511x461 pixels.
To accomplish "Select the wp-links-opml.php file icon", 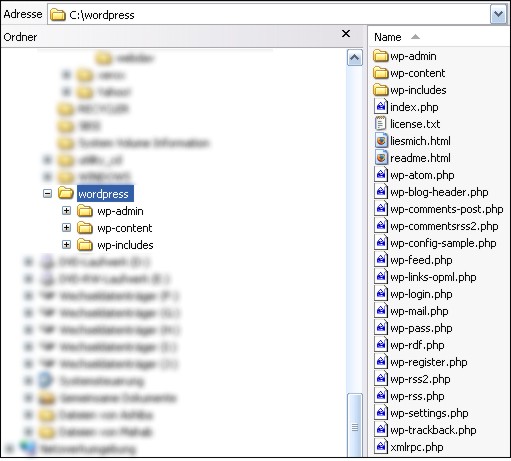I will click(381, 277).
